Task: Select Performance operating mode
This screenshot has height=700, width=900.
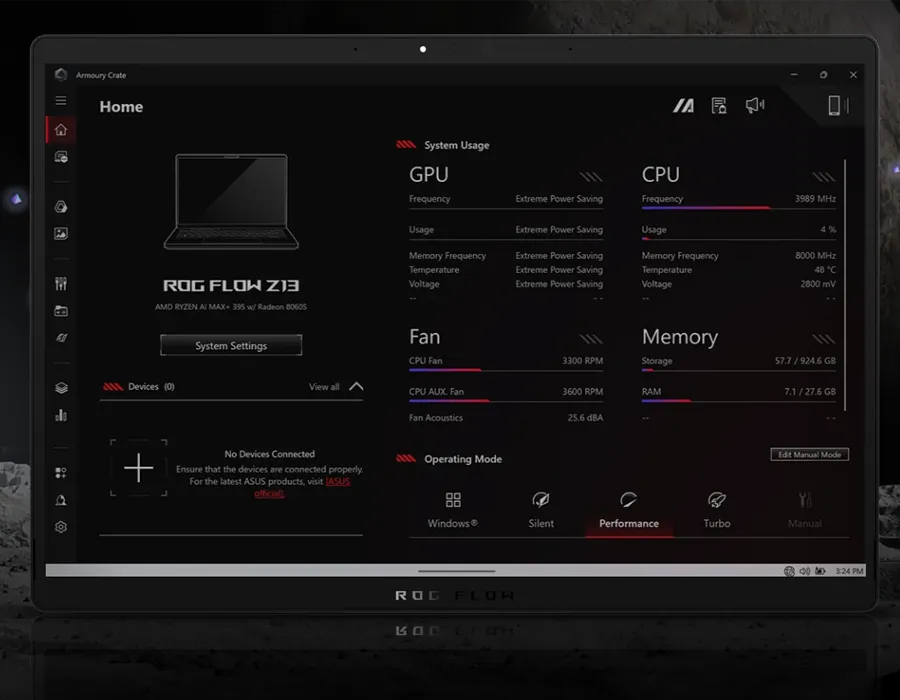Action: 629,510
